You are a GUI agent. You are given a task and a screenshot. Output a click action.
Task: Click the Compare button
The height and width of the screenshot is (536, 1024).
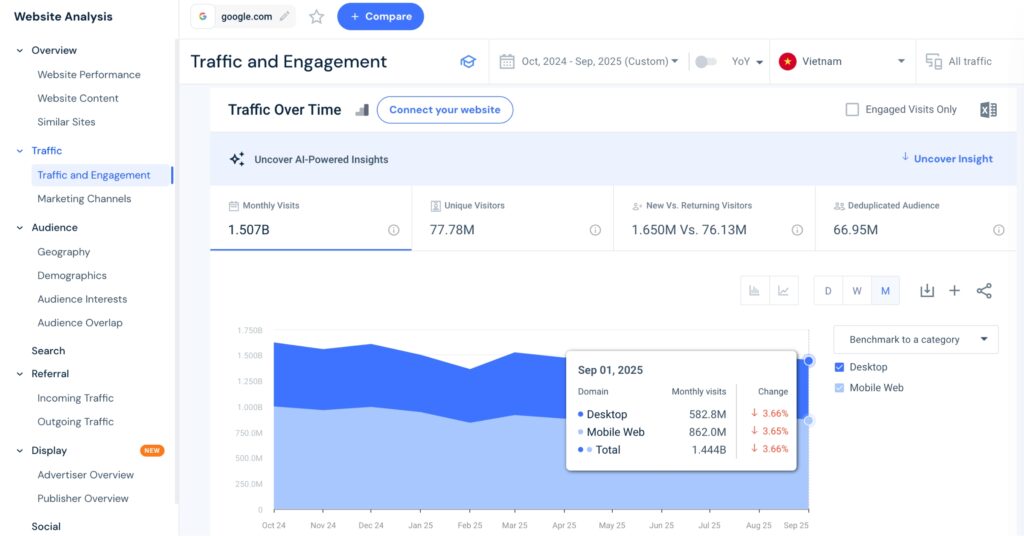(x=380, y=16)
